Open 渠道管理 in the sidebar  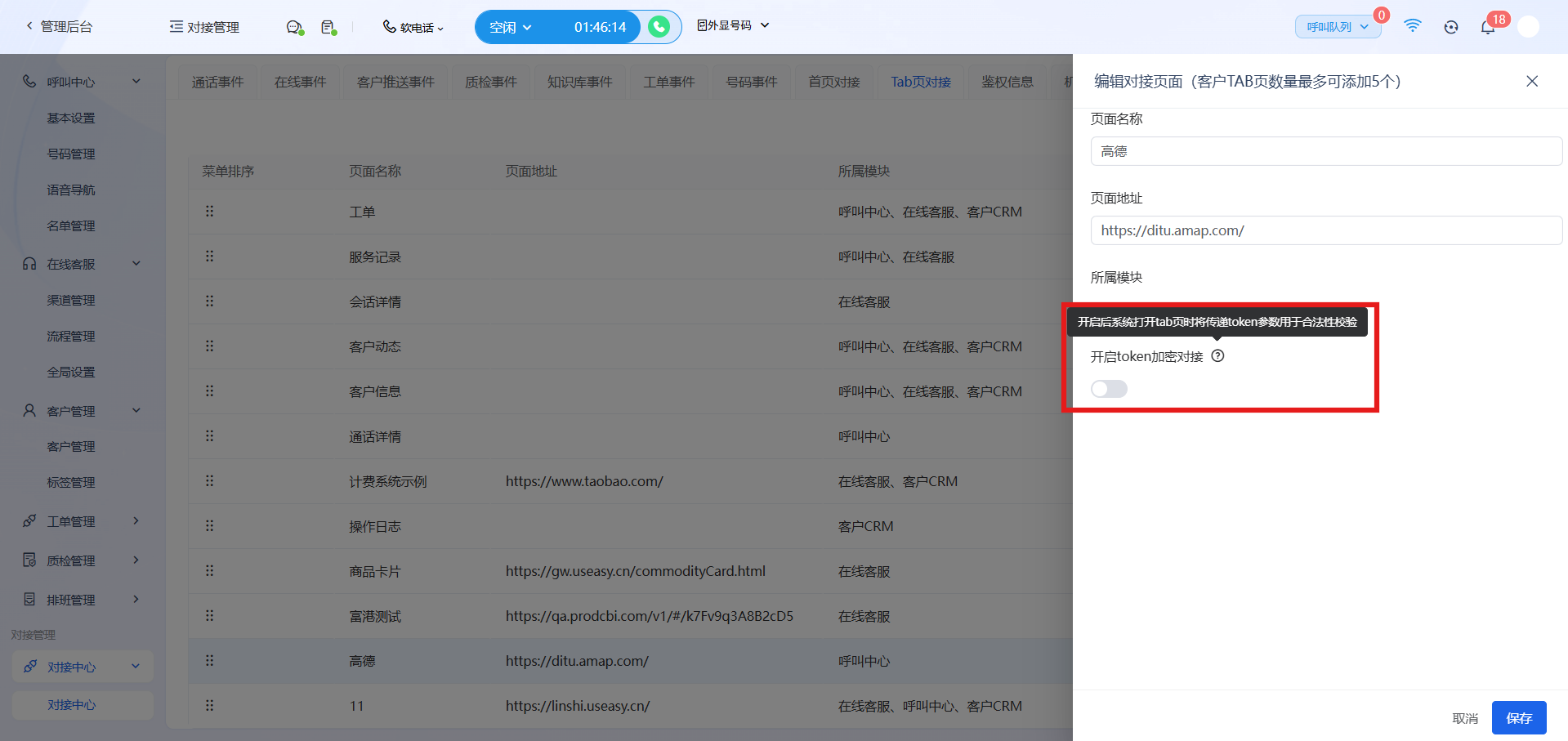pyautogui.click(x=71, y=301)
